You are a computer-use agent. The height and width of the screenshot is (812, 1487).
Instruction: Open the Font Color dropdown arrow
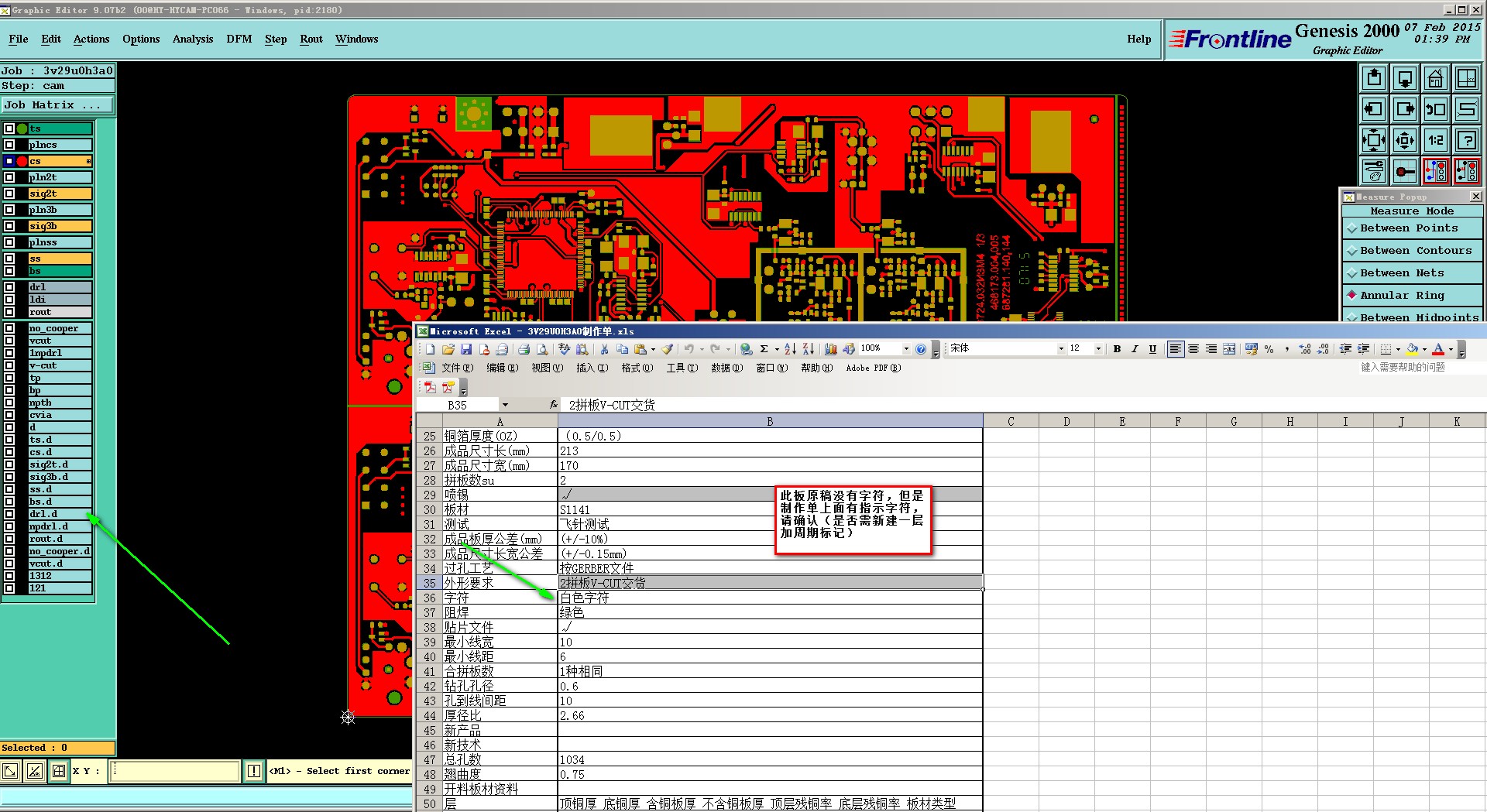click(x=1451, y=350)
